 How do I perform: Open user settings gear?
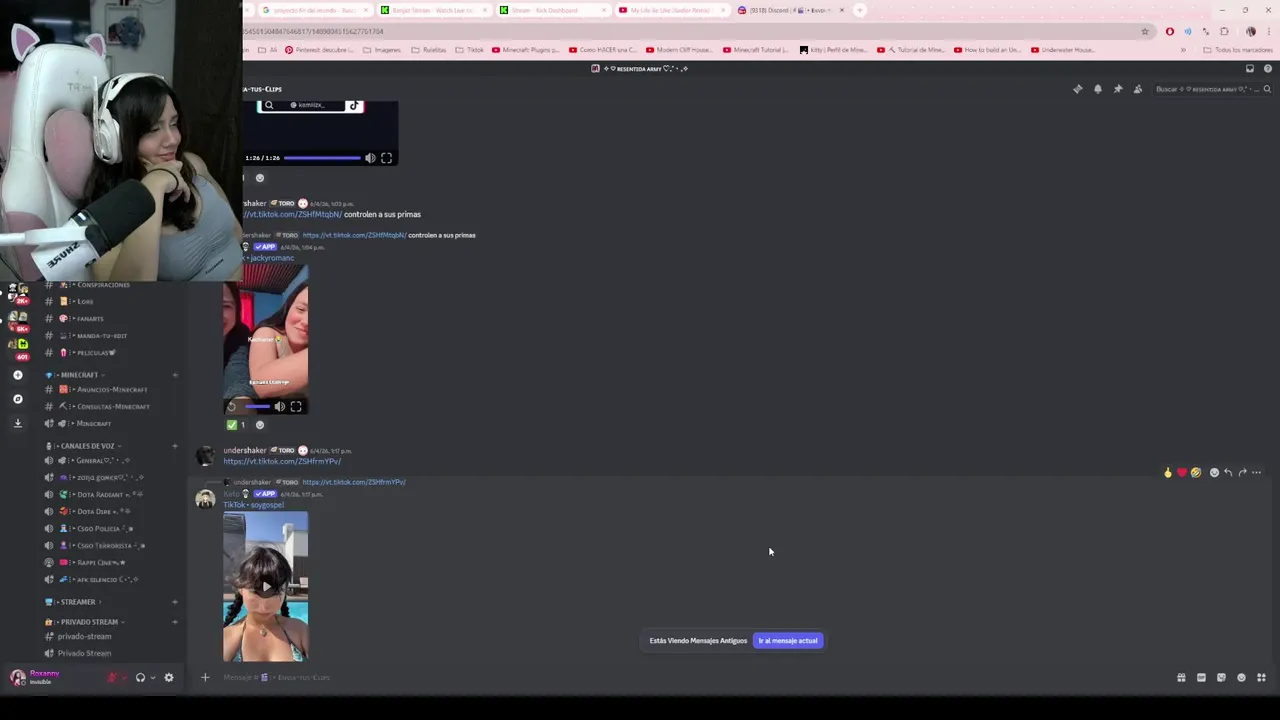pos(169,678)
